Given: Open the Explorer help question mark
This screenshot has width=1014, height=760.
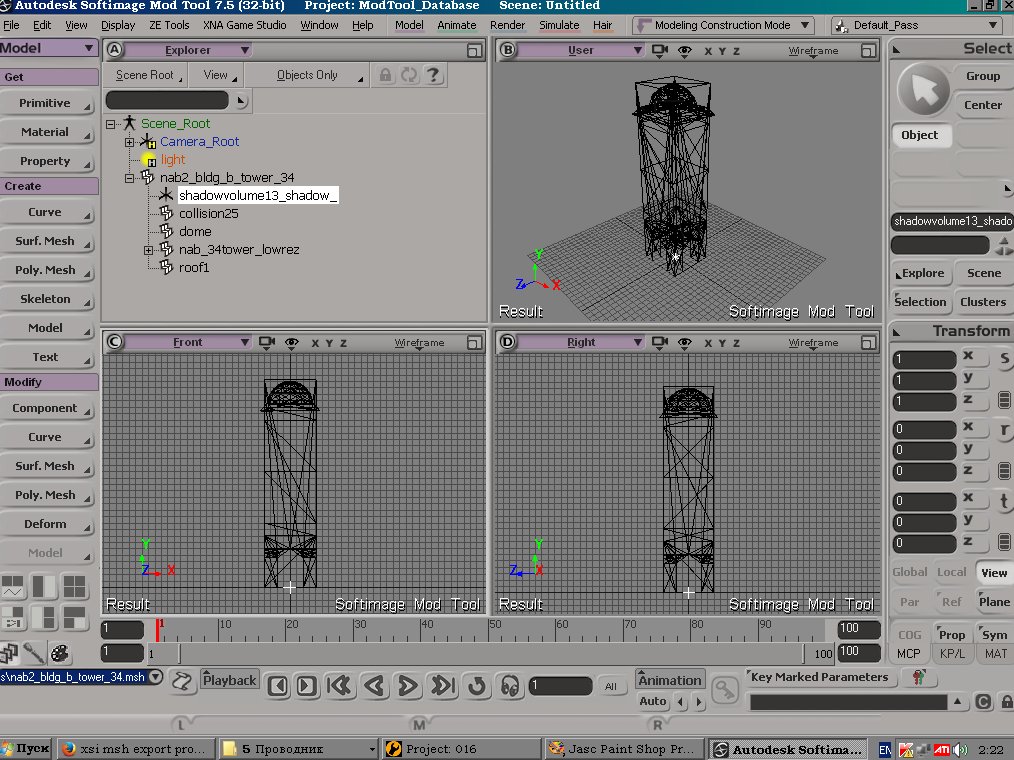Looking at the screenshot, I should click(x=433, y=75).
